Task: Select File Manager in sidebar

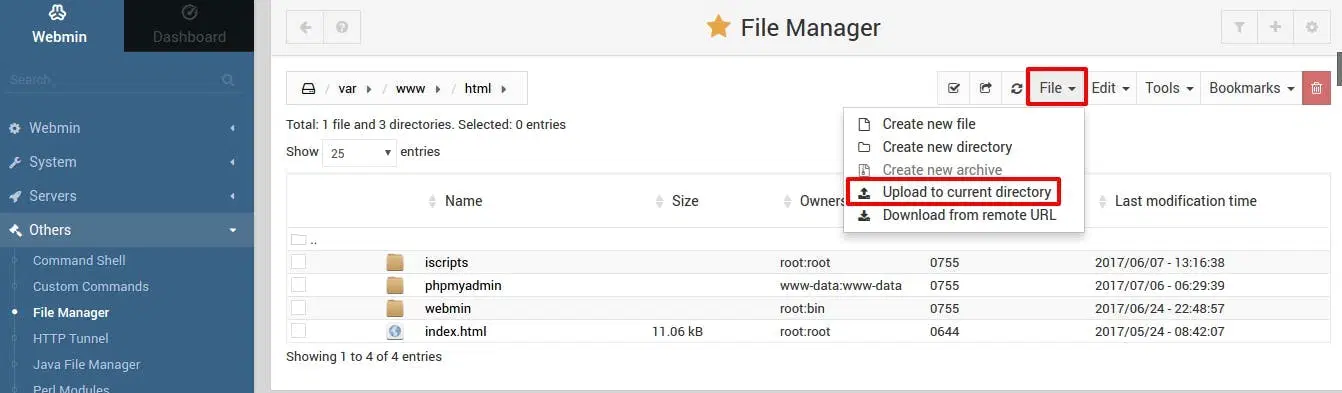Action: pos(71,313)
